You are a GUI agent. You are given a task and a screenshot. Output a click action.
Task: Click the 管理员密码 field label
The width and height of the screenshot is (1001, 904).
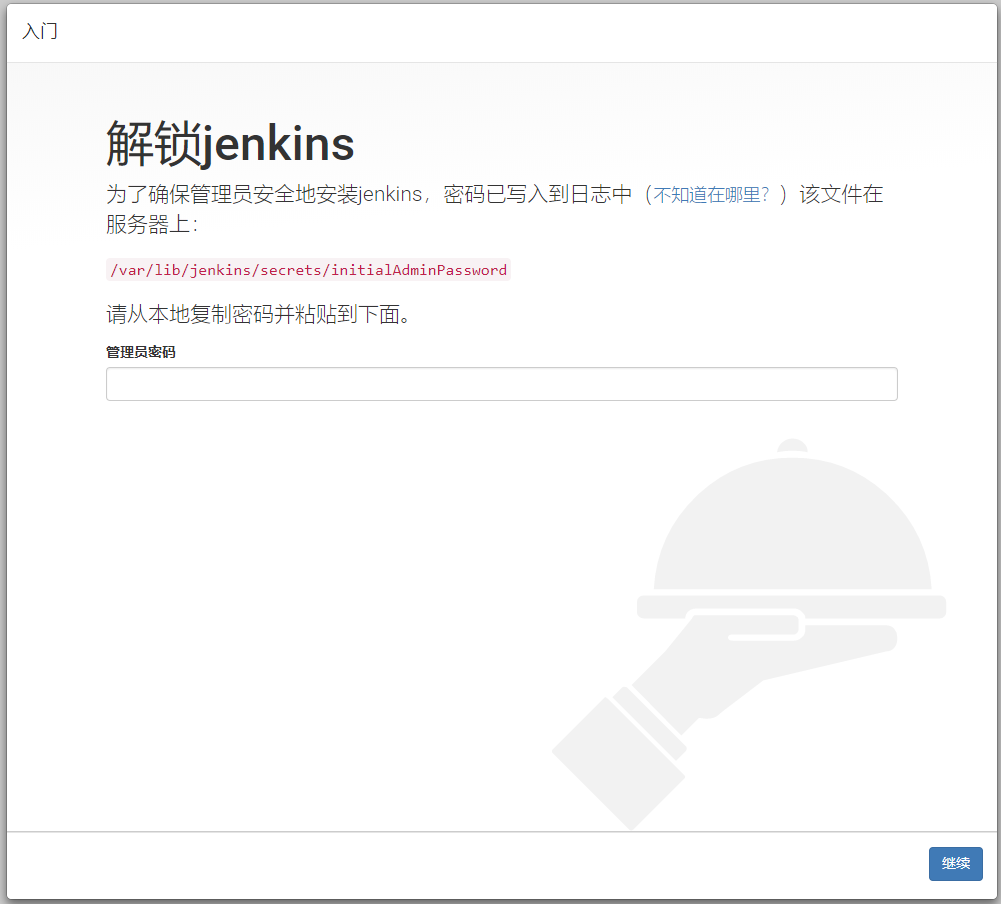point(140,352)
